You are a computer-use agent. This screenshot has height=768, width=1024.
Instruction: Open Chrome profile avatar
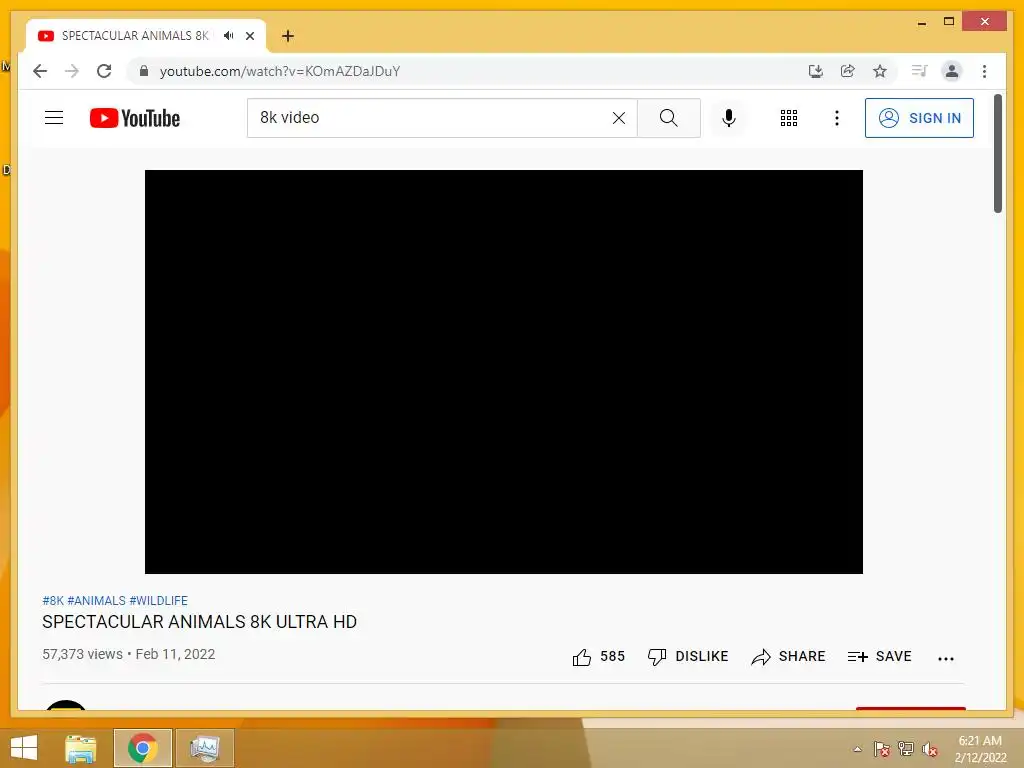[x=952, y=71]
